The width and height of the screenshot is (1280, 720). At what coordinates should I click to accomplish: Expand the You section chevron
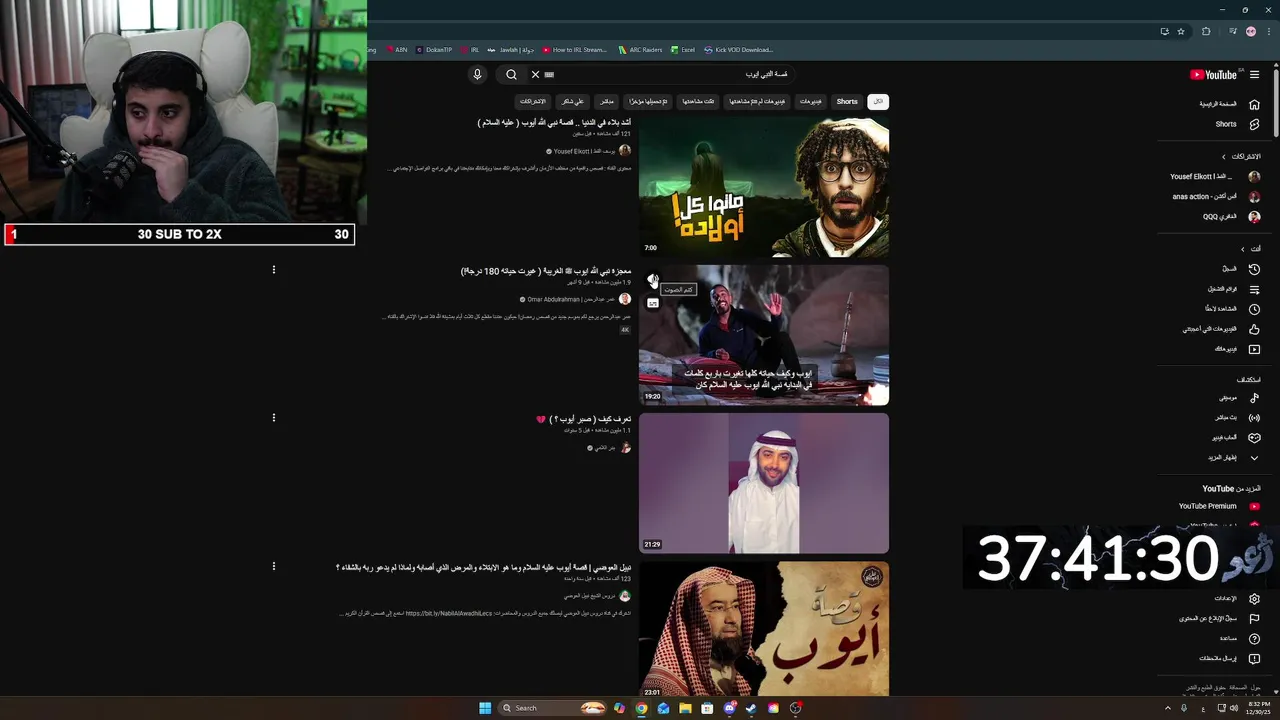click(1243, 249)
